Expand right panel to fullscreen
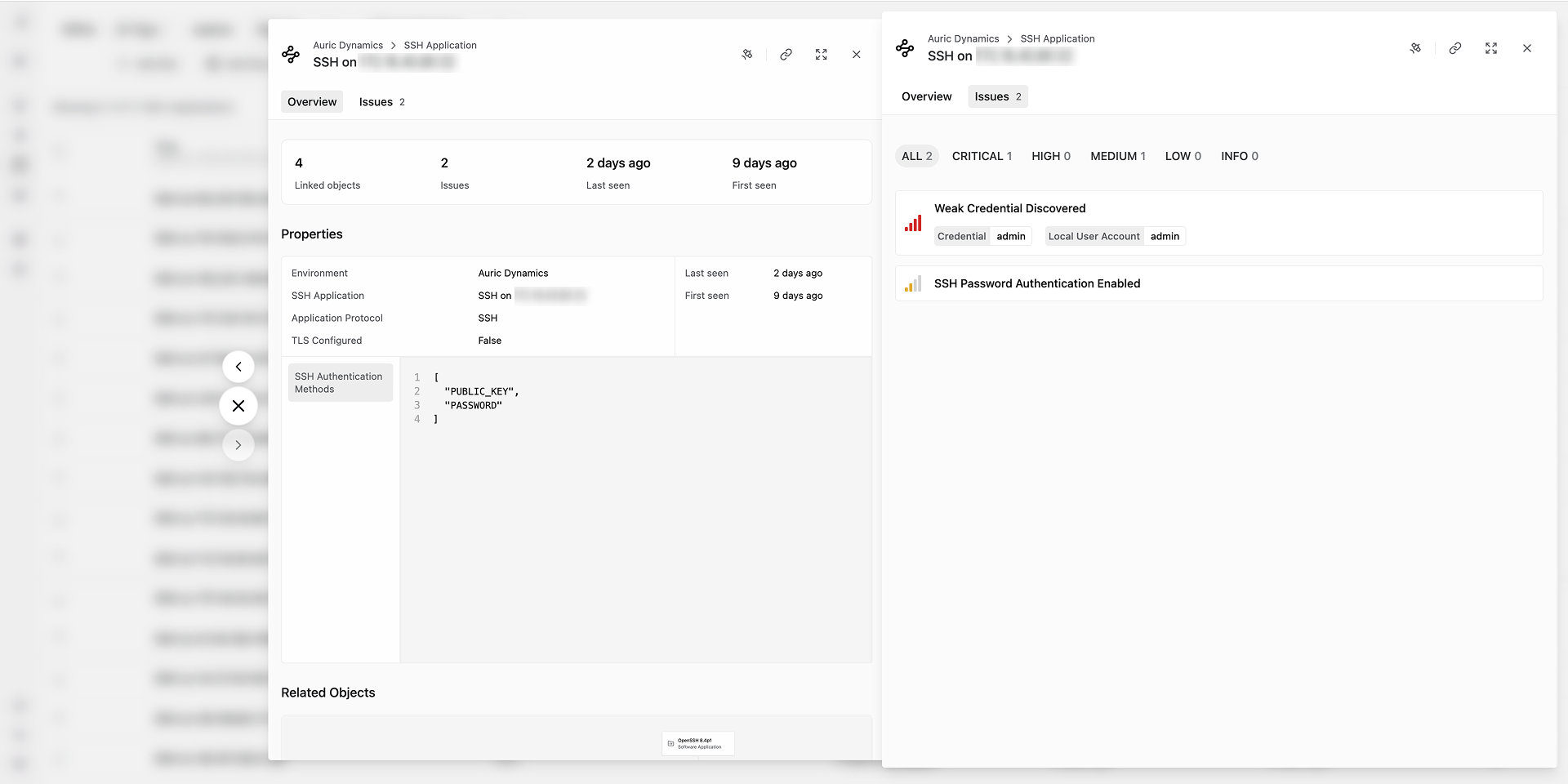Viewport: 1568px width, 784px height. 1490,48
